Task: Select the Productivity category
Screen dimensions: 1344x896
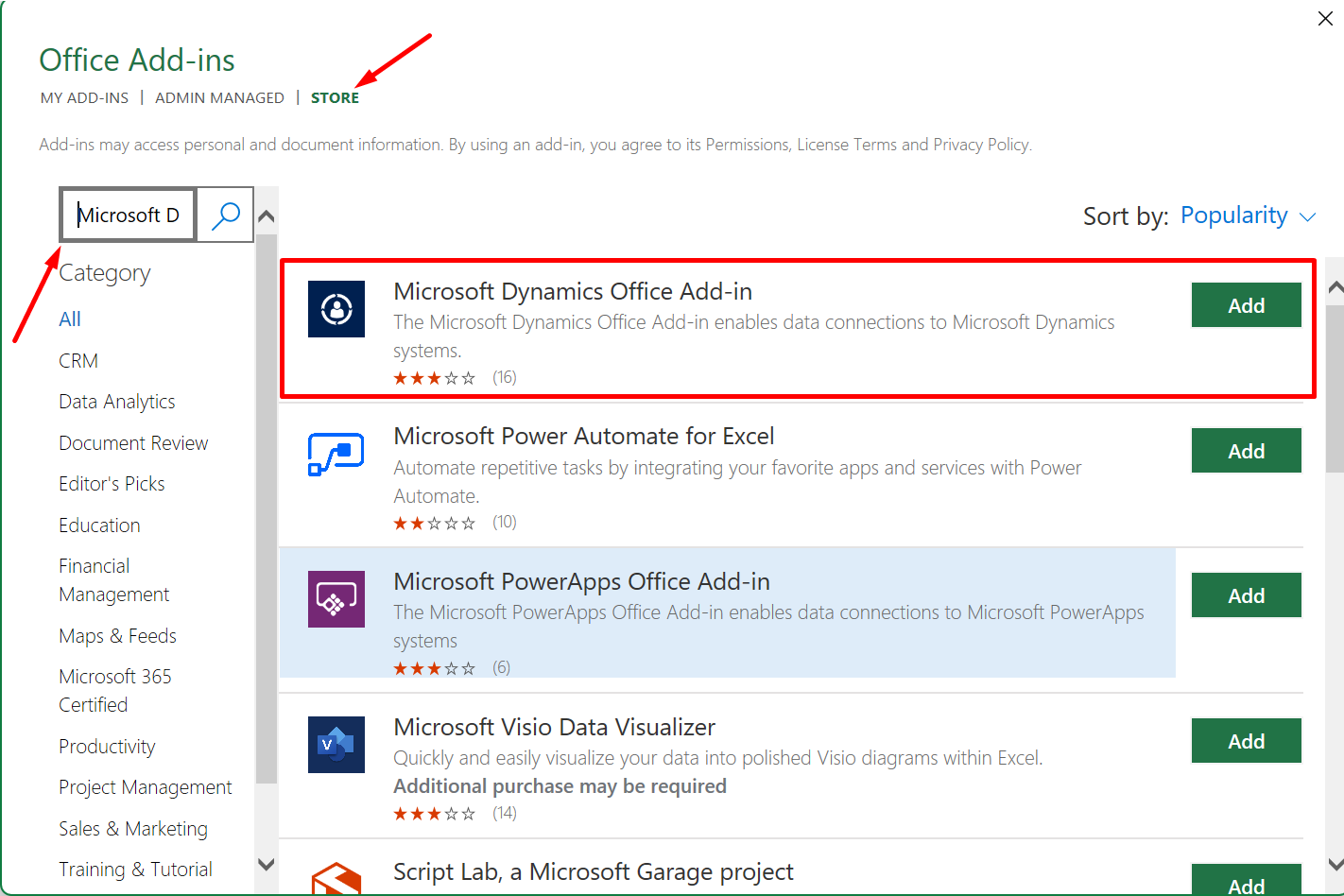Action: (x=107, y=747)
